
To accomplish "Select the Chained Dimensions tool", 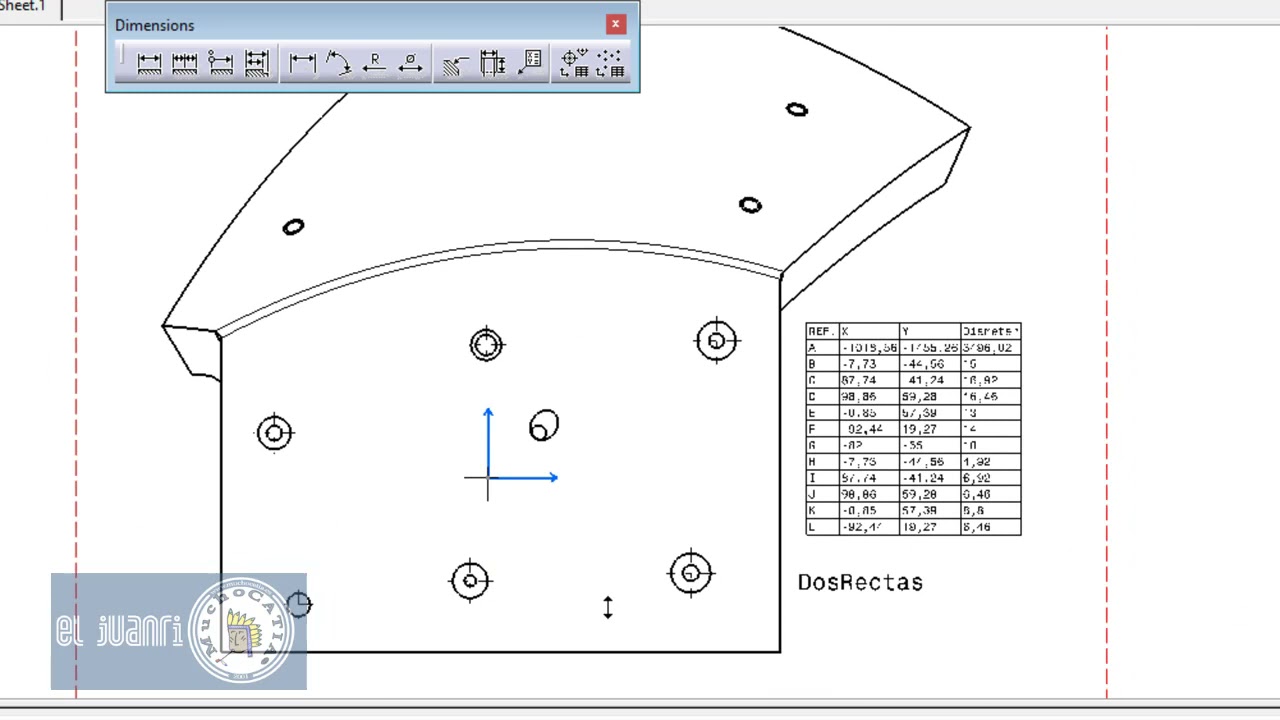I will 185,64.
